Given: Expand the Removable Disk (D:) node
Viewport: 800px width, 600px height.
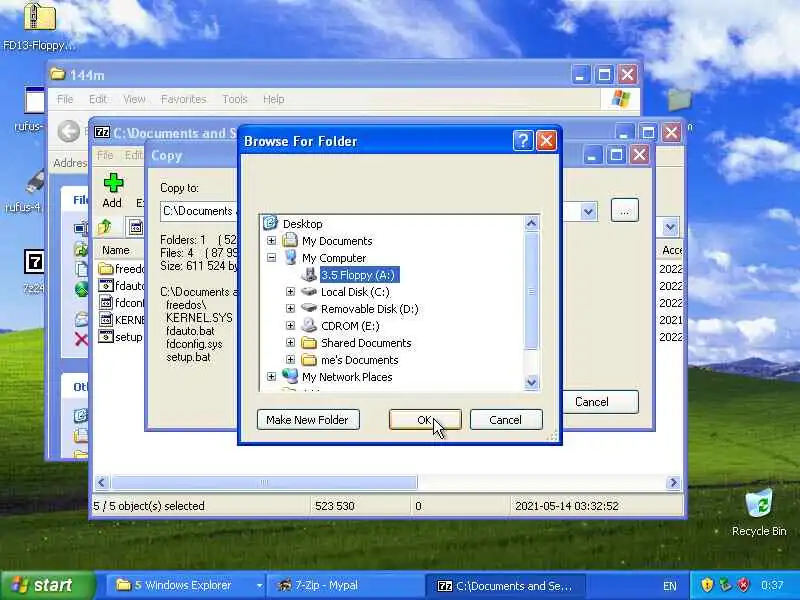Looking at the screenshot, I should tap(290, 309).
